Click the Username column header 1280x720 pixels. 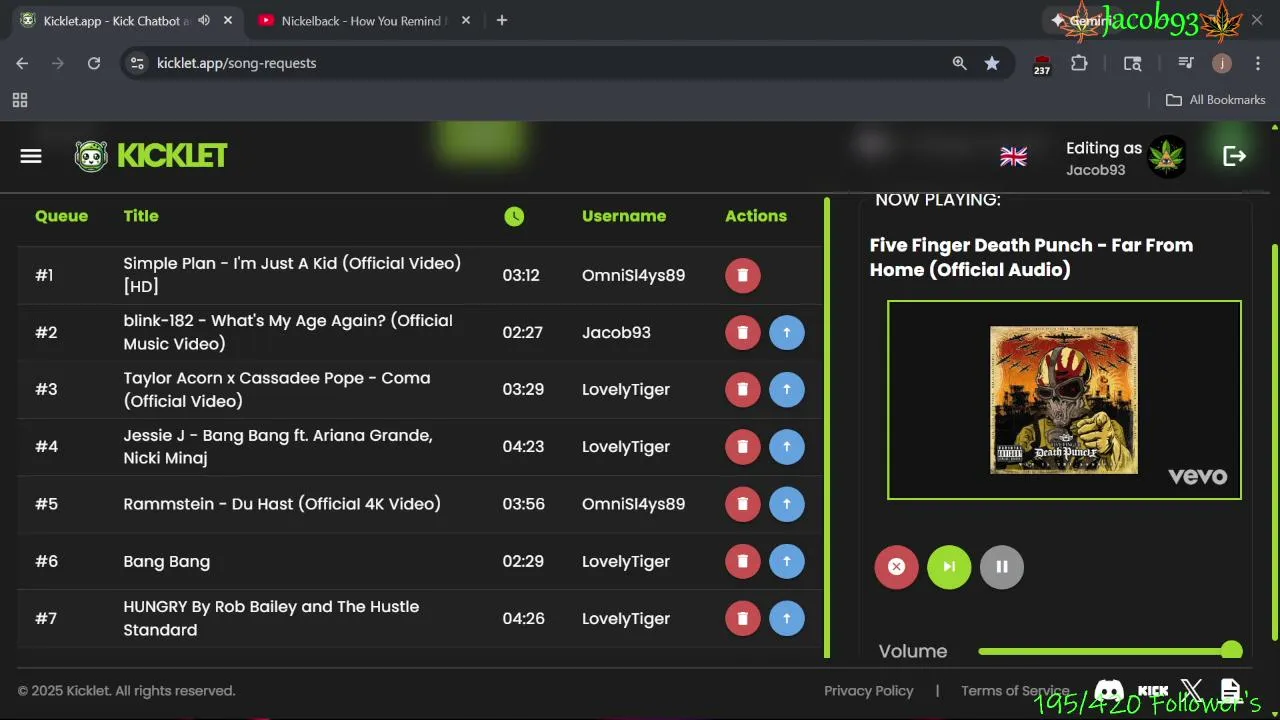click(624, 216)
